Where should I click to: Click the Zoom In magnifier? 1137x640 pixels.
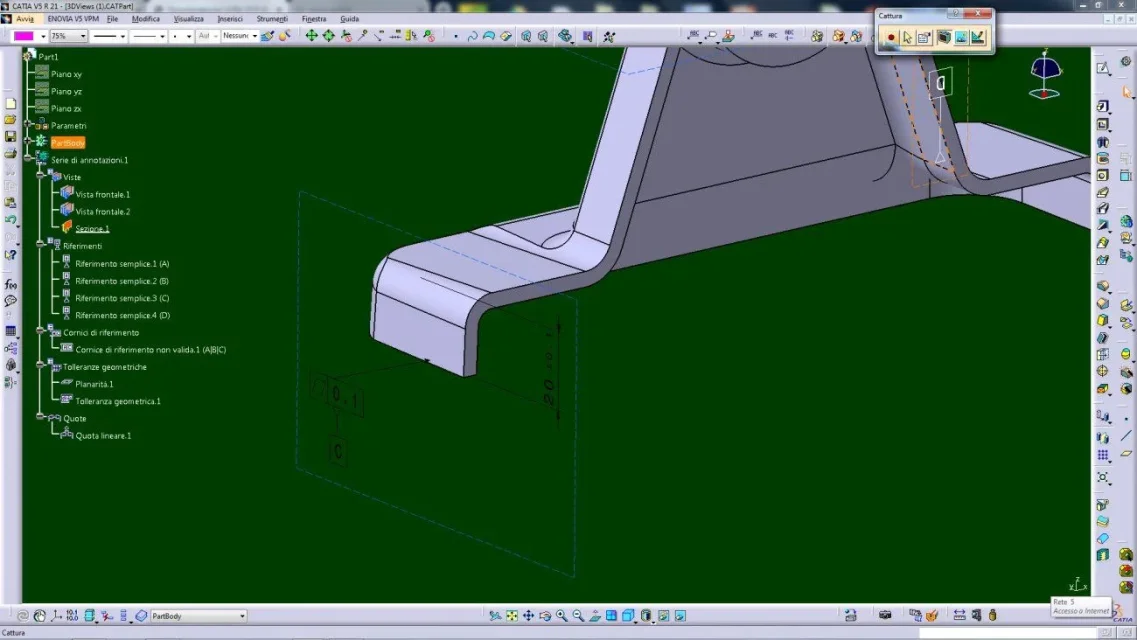[562, 615]
